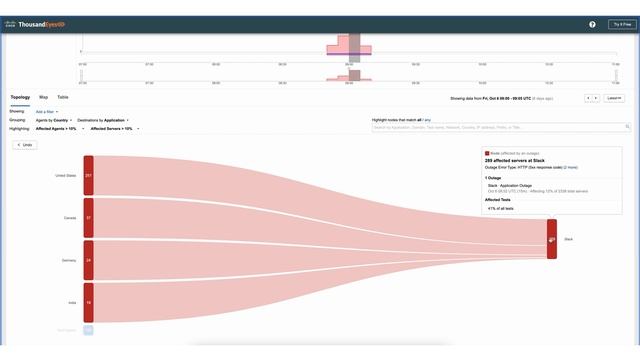The height and width of the screenshot is (360, 640).
Task: Open Agents by Country grouping dropdown
Action: [x=53, y=120]
